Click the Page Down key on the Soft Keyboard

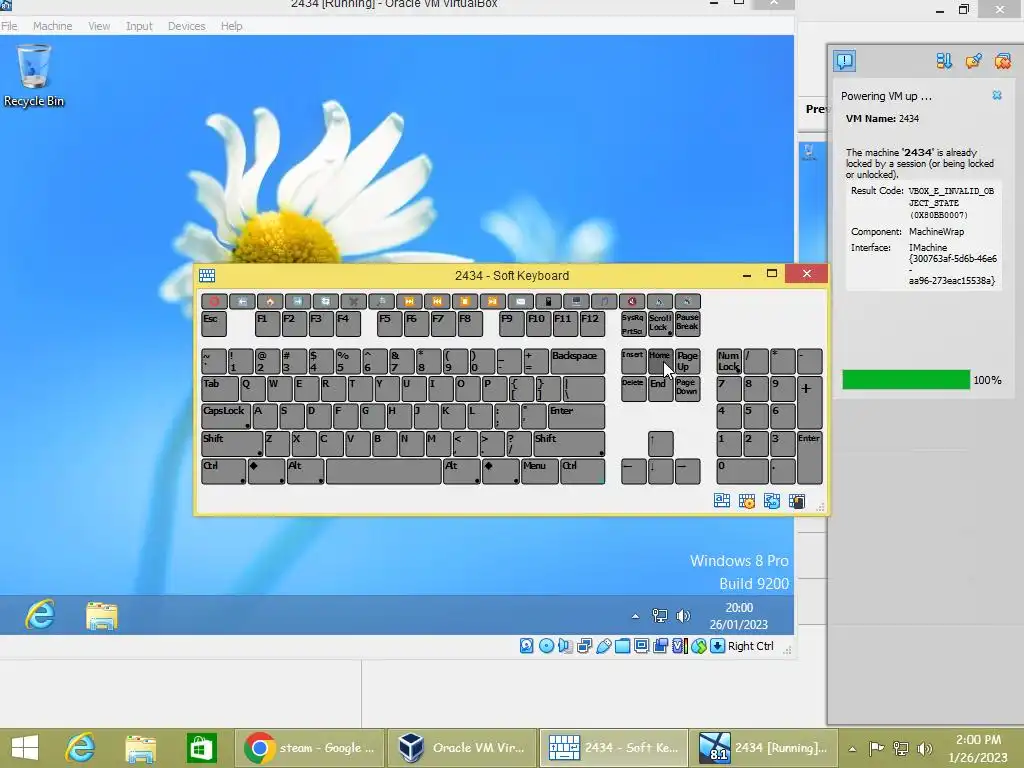(x=687, y=389)
